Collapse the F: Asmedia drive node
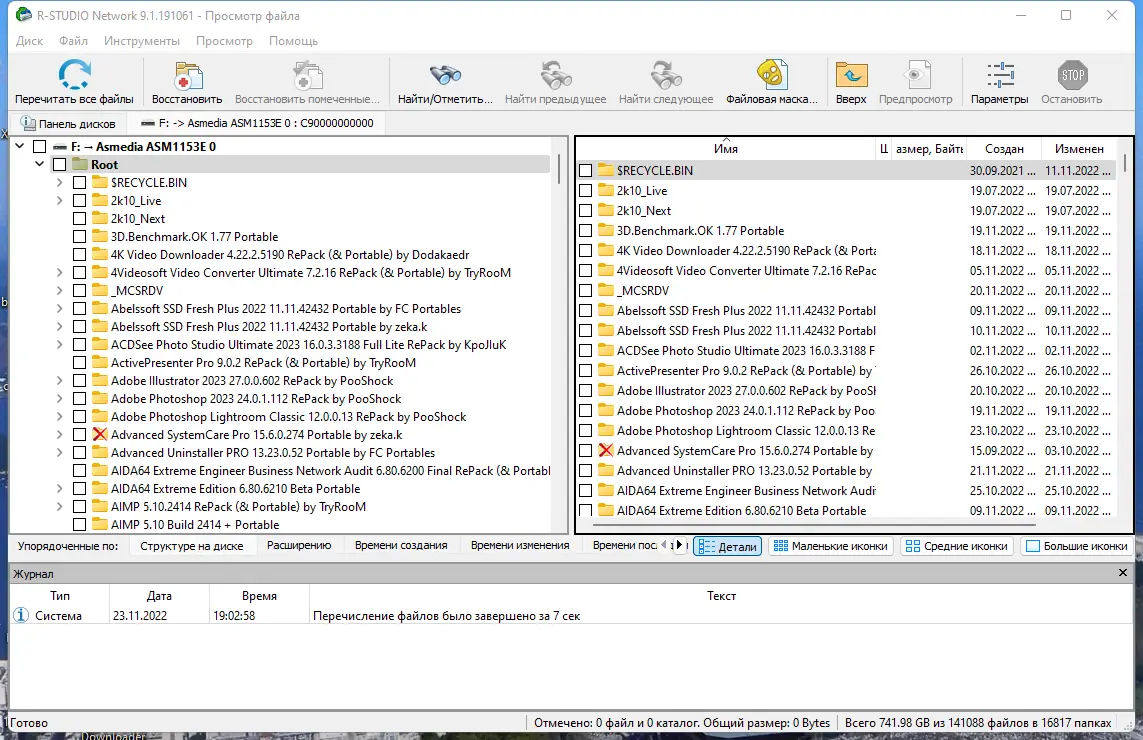This screenshot has height=740, width=1143. [x=20, y=147]
